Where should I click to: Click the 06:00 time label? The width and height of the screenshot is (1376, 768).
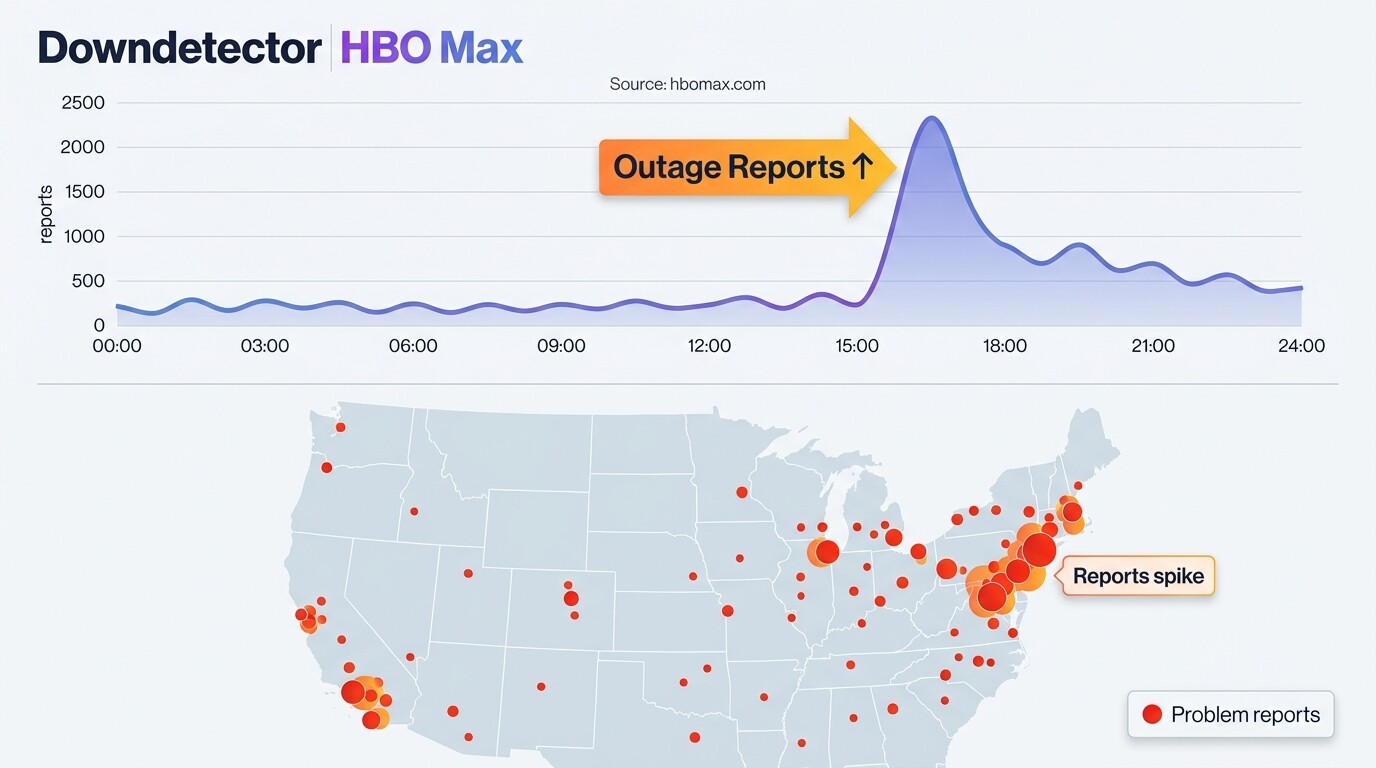pos(413,346)
